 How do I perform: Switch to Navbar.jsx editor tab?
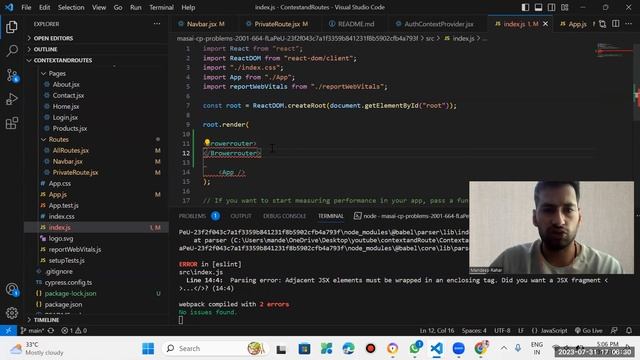point(202,24)
